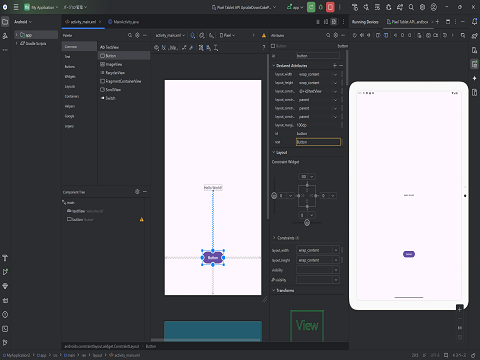The image size is (480, 360).
Task: Collapse the Layout section
Action: click(x=274, y=152)
